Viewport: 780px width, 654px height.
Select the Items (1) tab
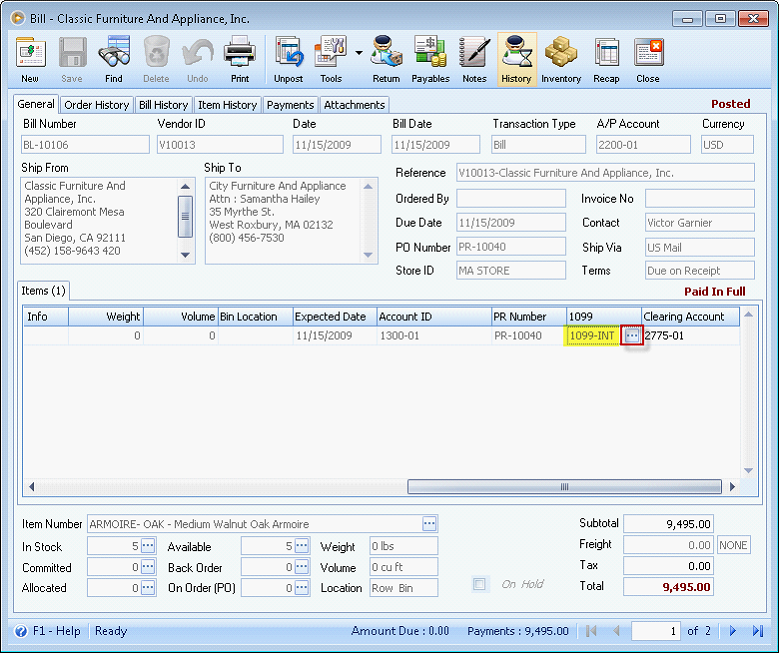coord(43,291)
